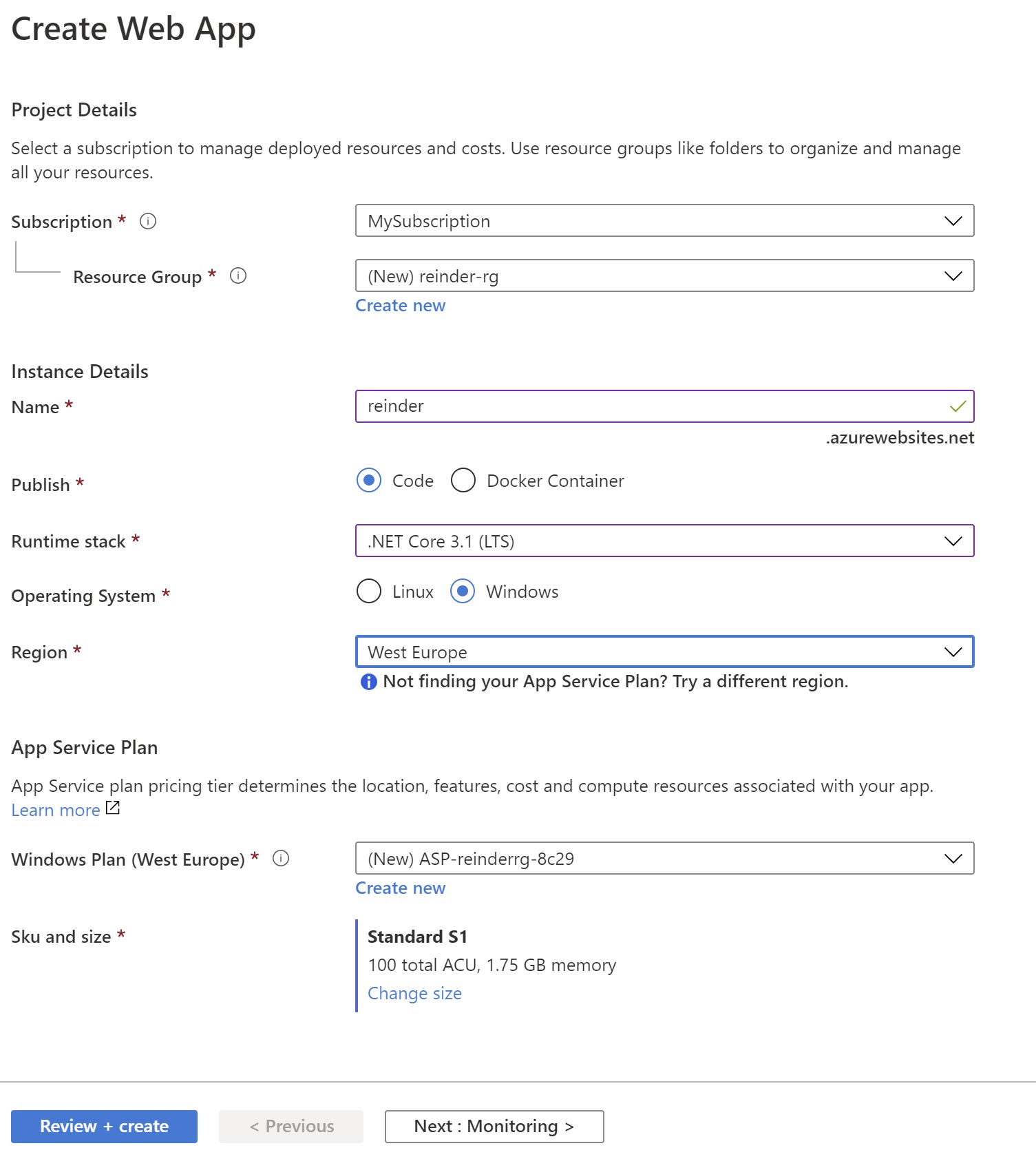Click the Resource Group info icon
The image size is (1036, 1159).
[238, 276]
